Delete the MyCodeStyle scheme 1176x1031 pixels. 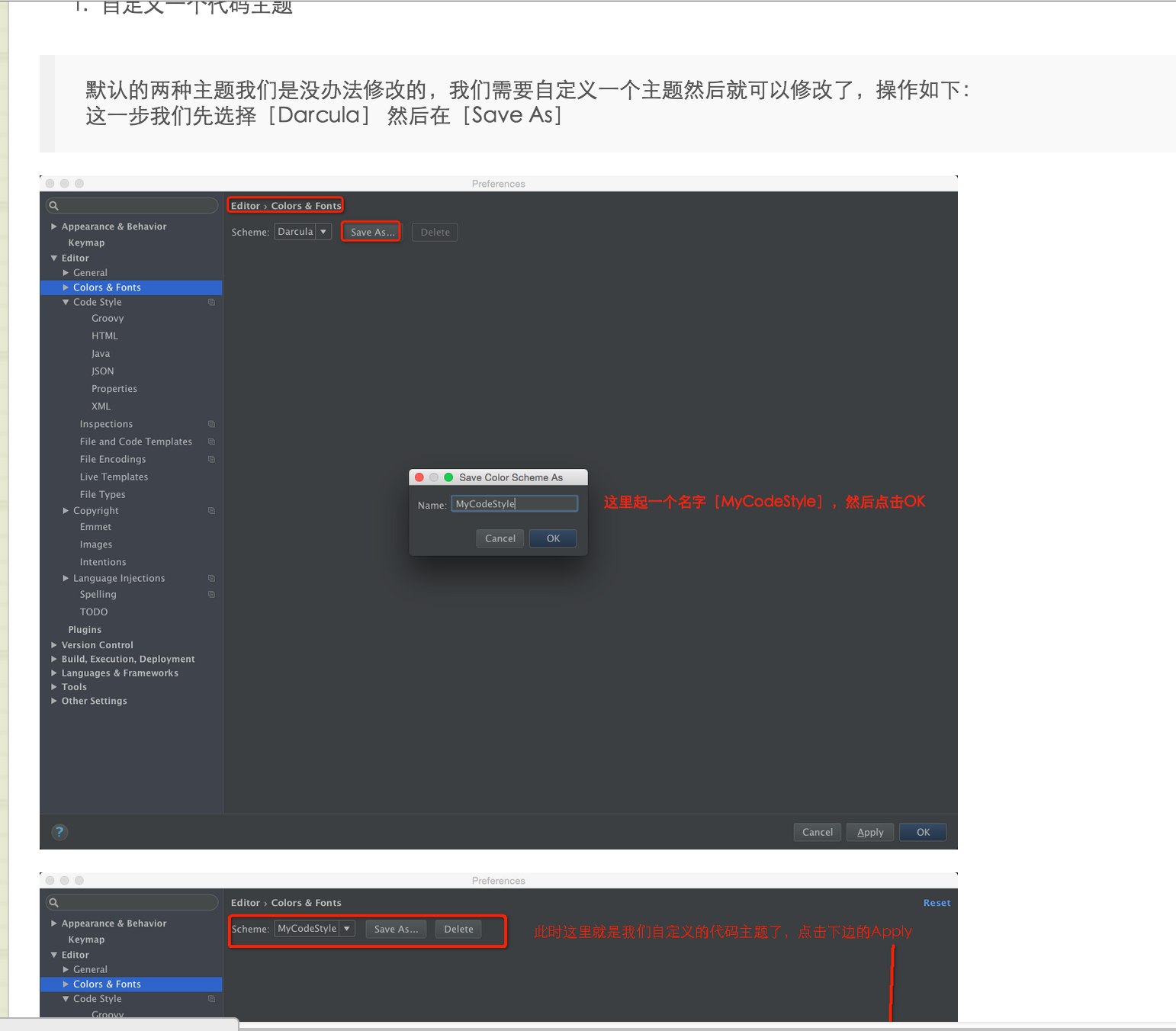[458, 929]
